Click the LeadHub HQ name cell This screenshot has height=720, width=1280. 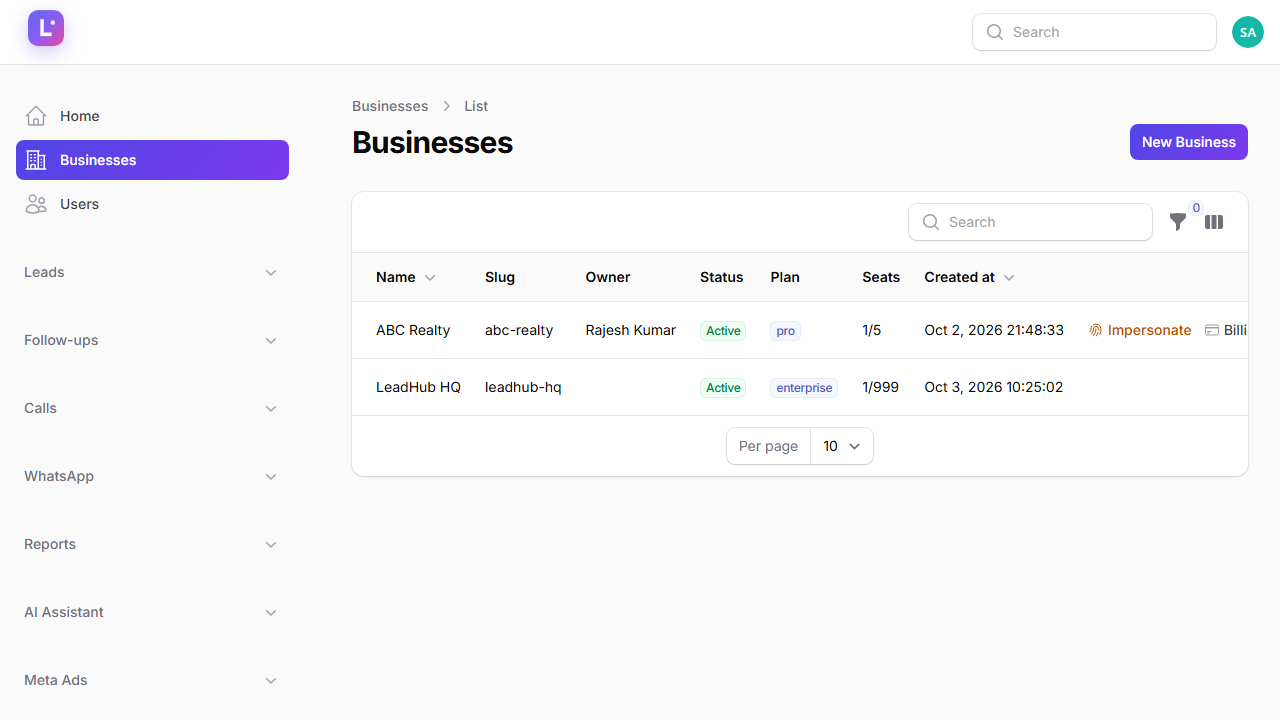pyautogui.click(x=418, y=387)
